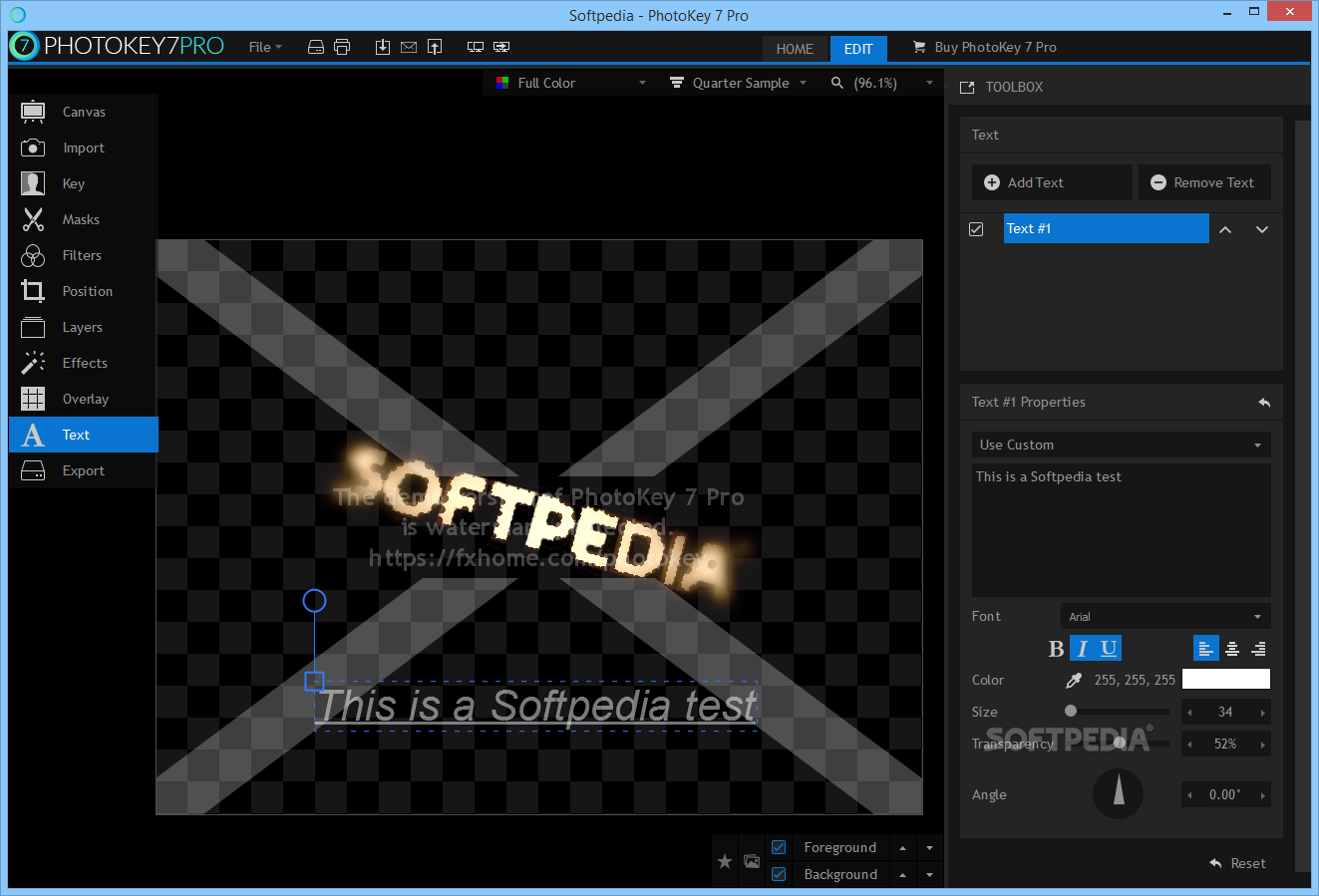Select the Key tool in the sidebar

(x=84, y=183)
